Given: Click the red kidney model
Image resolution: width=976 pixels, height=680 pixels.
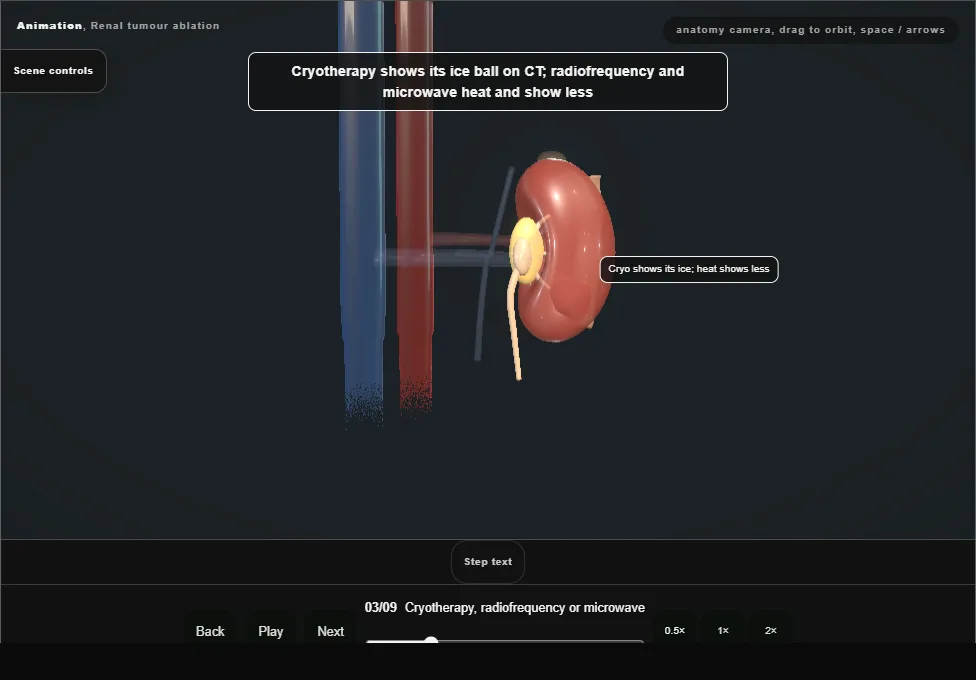Looking at the screenshot, I should [x=573, y=249].
